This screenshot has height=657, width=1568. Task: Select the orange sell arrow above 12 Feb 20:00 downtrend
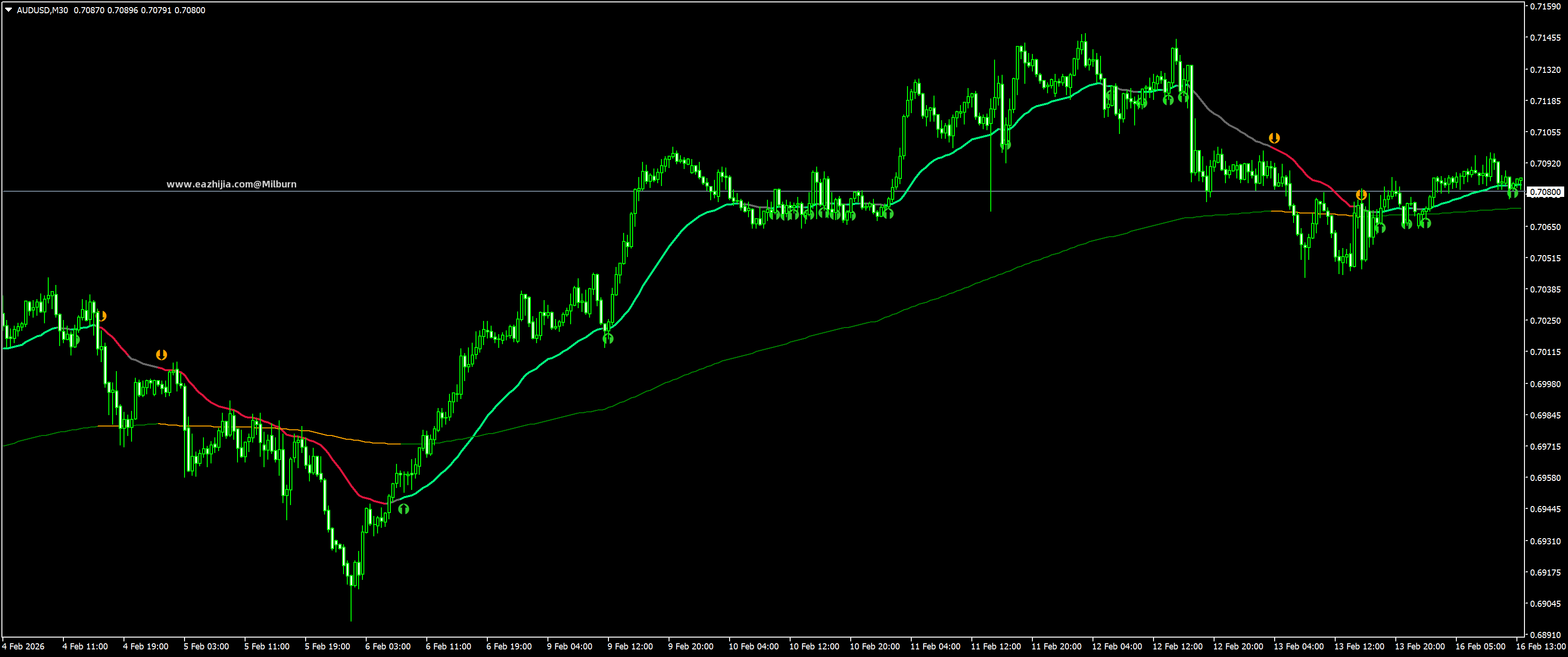1274,138
